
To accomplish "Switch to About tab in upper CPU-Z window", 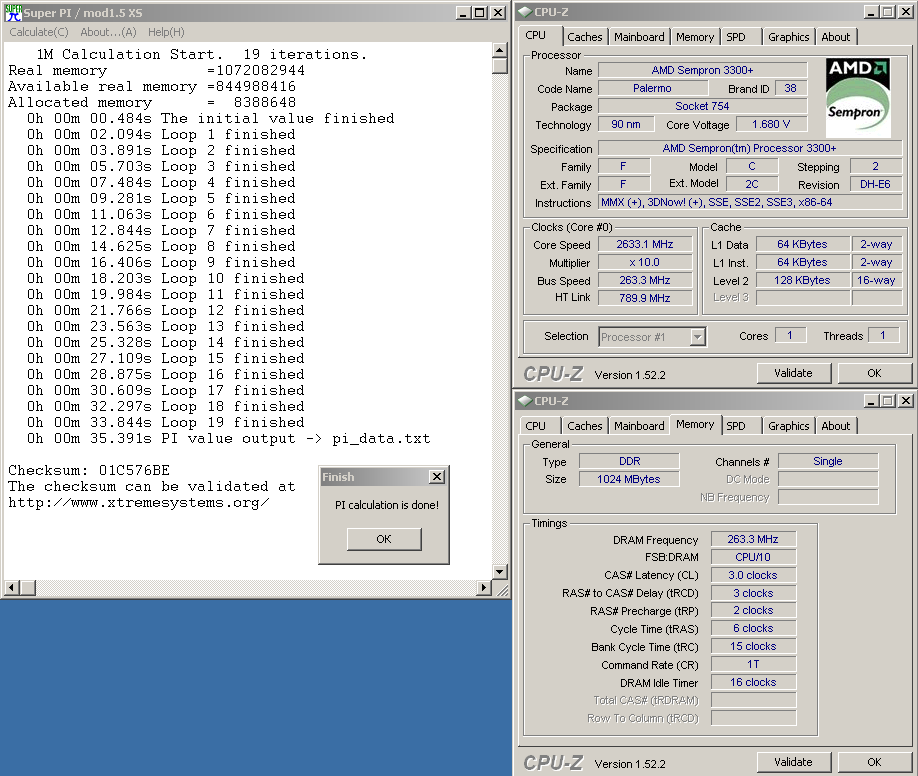I will point(835,37).
